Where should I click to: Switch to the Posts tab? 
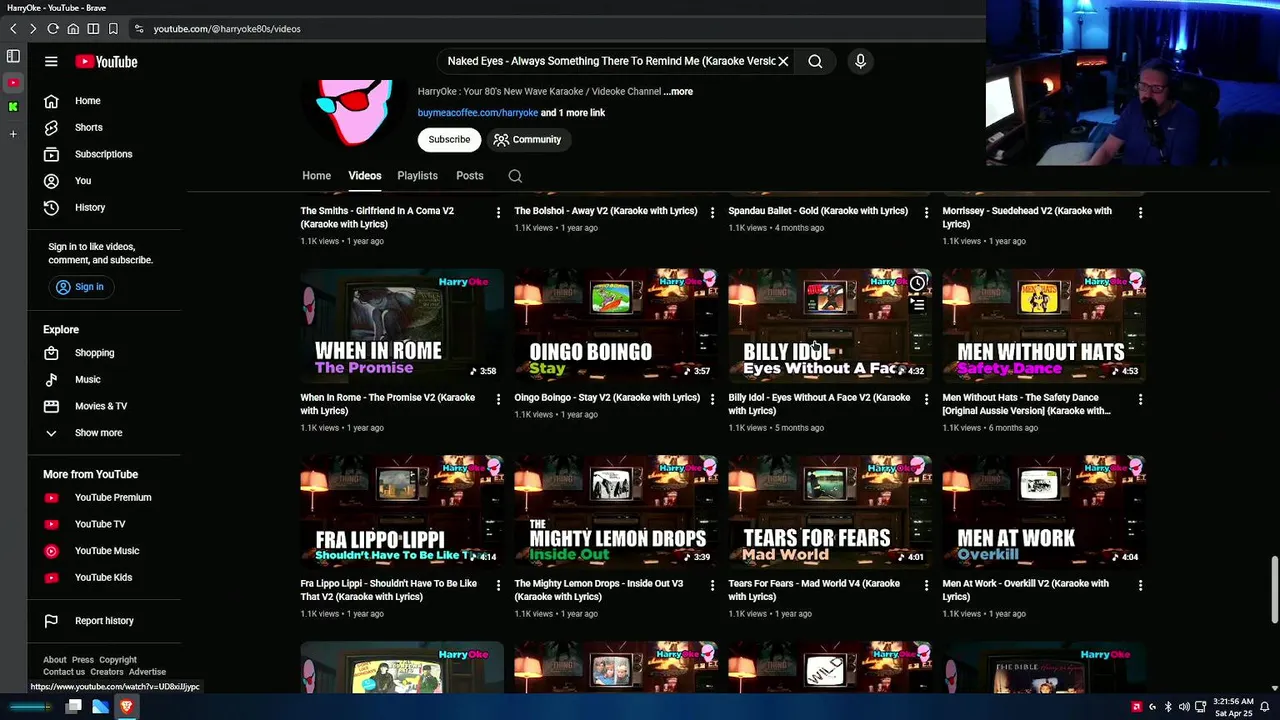469,176
